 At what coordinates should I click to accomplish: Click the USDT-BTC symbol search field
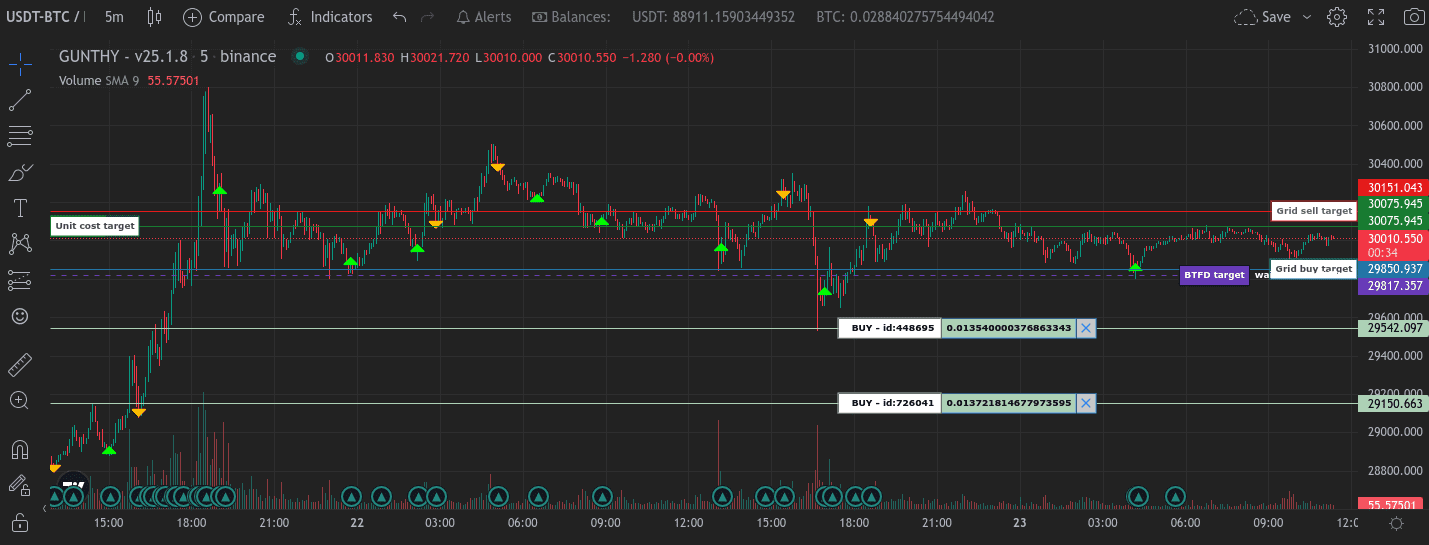coord(40,17)
